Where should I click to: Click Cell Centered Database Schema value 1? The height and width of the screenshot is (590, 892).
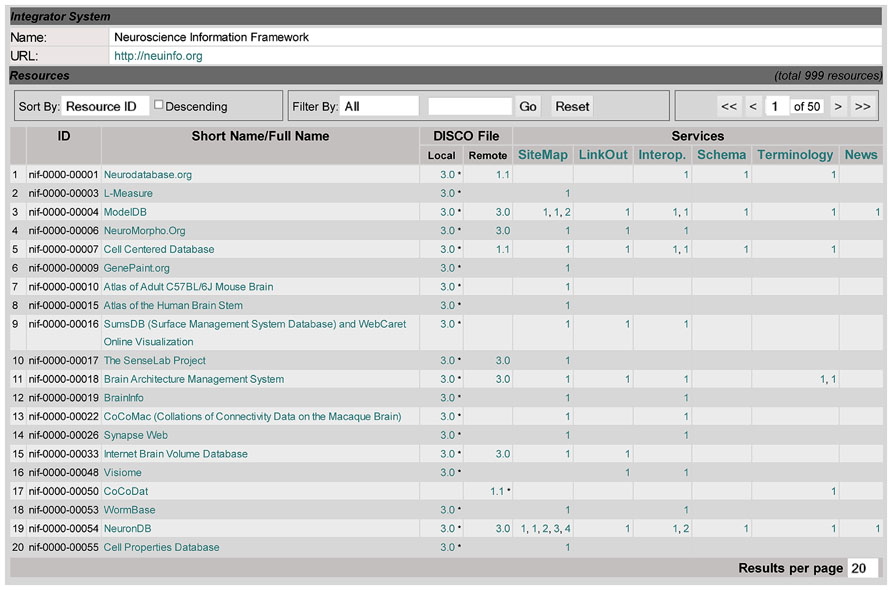[x=746, y=249]
